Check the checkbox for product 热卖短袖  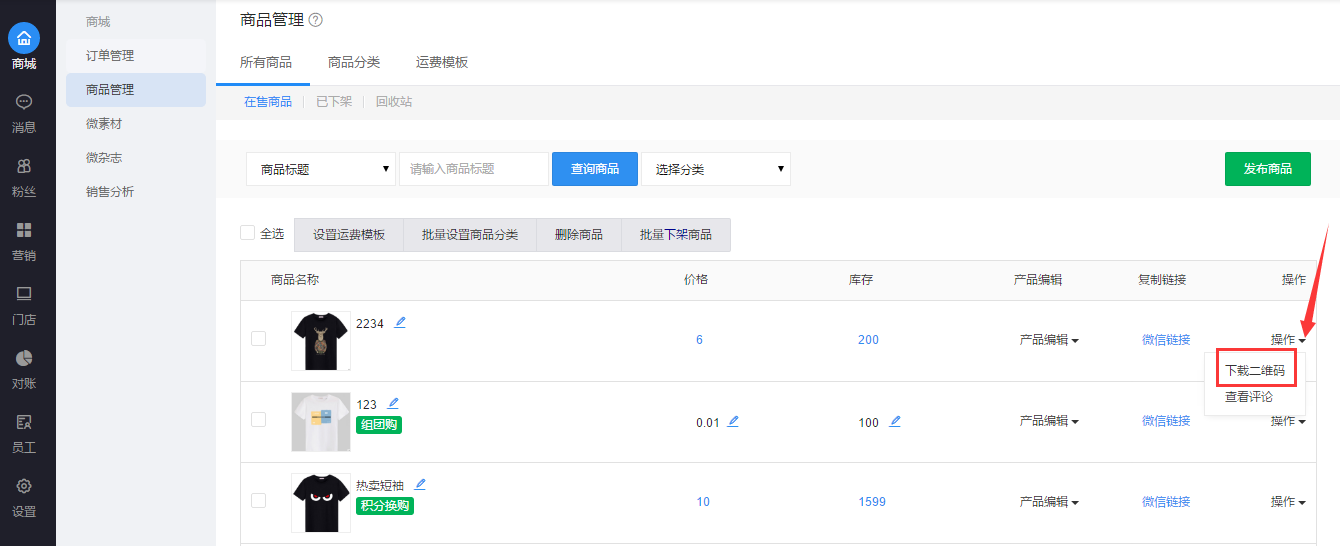coord(258,501)
